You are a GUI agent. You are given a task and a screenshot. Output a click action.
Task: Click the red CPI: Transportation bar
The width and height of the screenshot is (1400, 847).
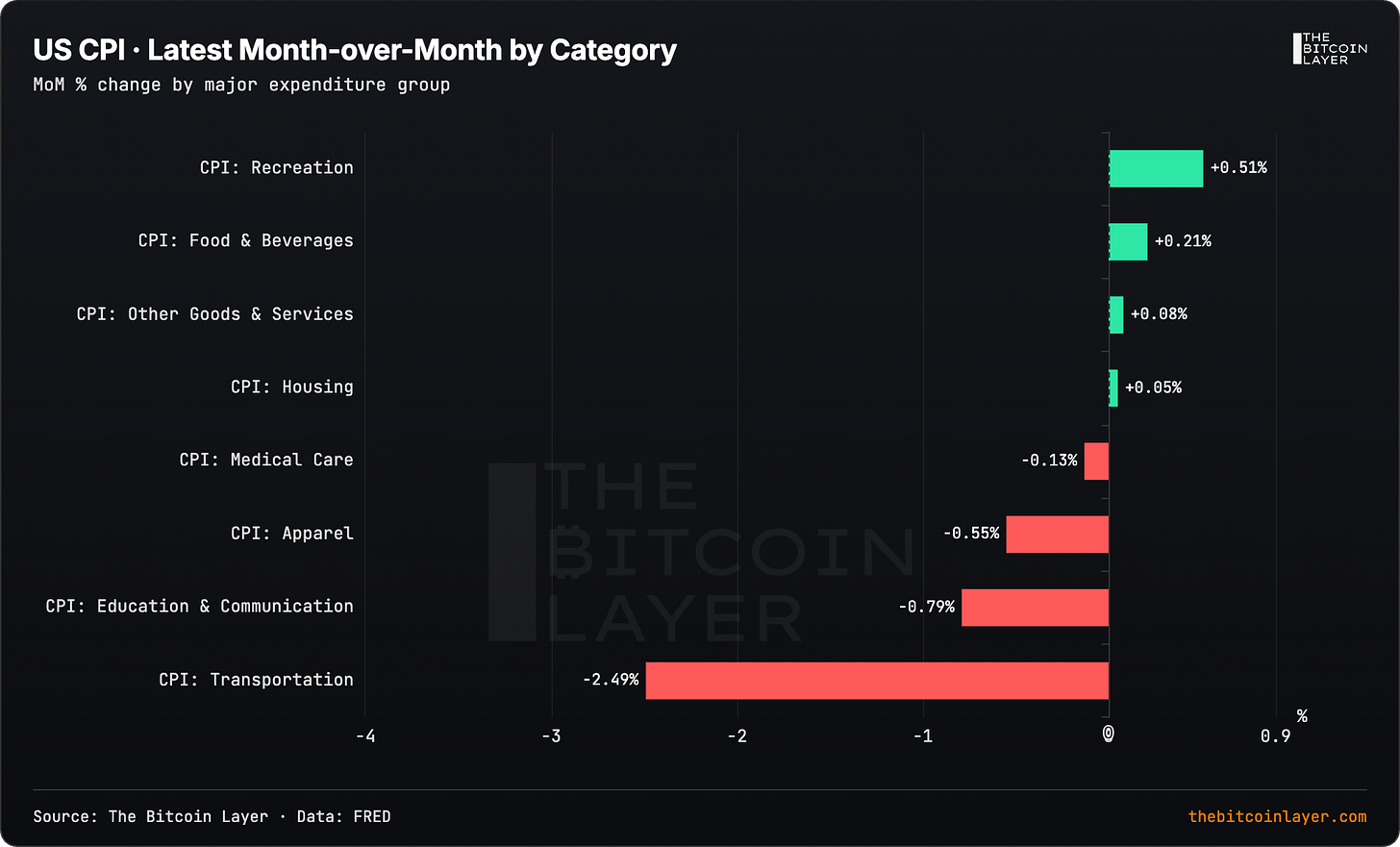(x=877, y=681)
